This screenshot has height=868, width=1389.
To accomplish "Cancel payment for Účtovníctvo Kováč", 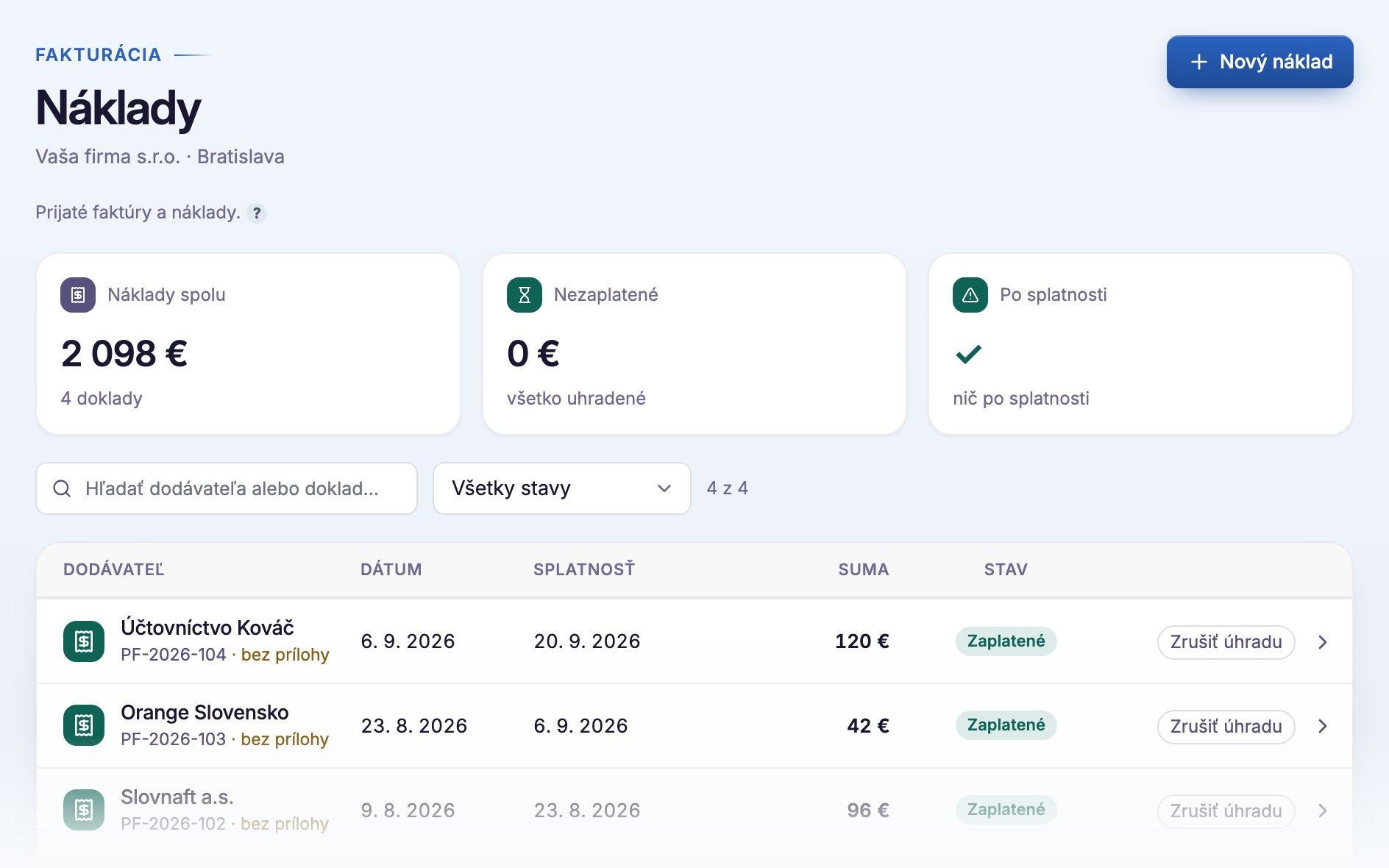I will click(1226, 642).
